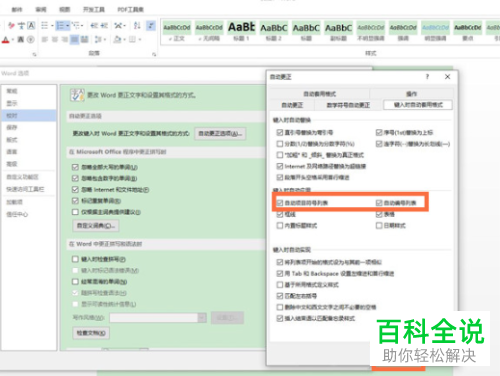
Task: Click the Chinese layout icon in ribbon
Action: 118,25
